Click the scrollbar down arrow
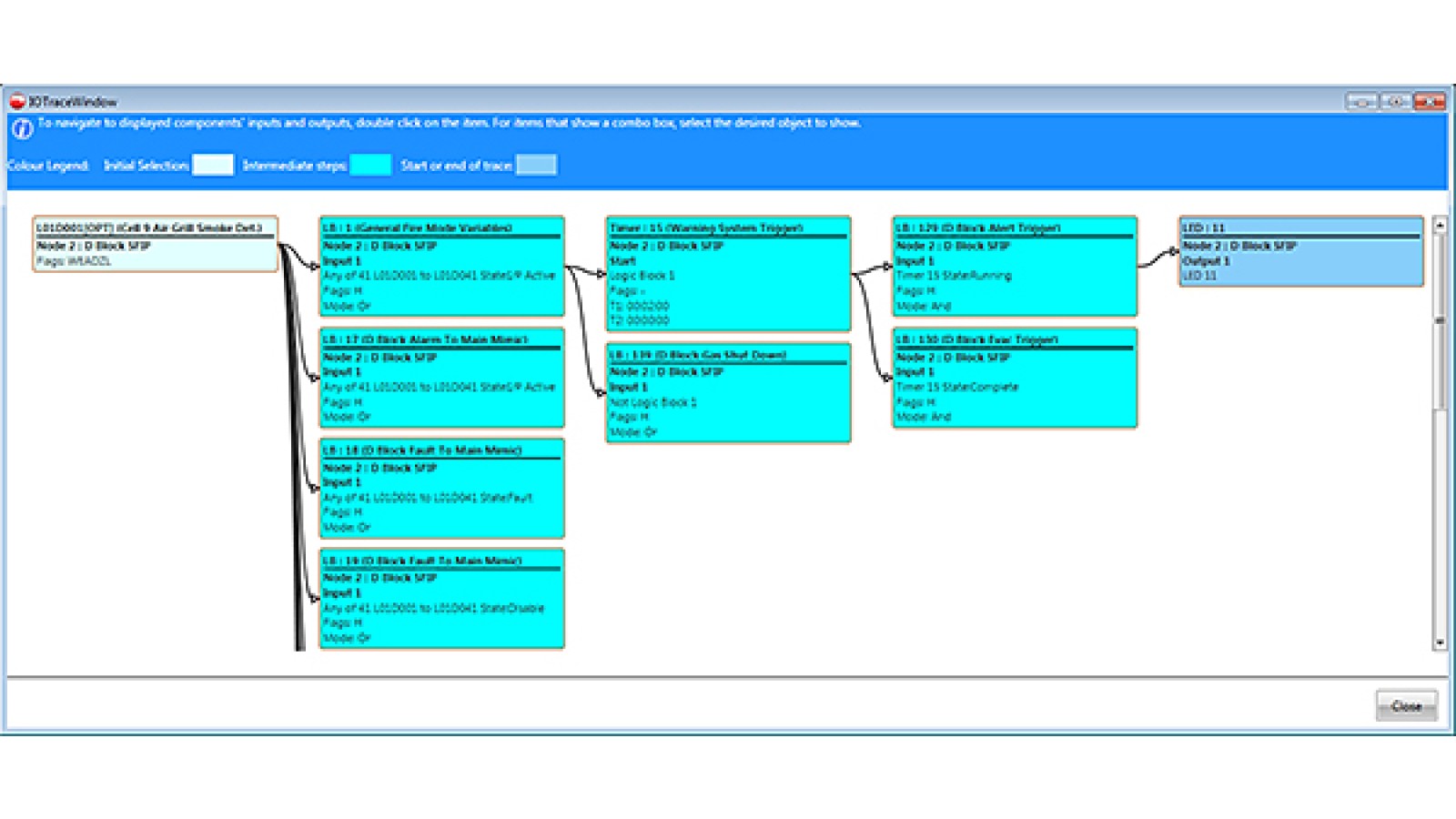 point(1440,642)
